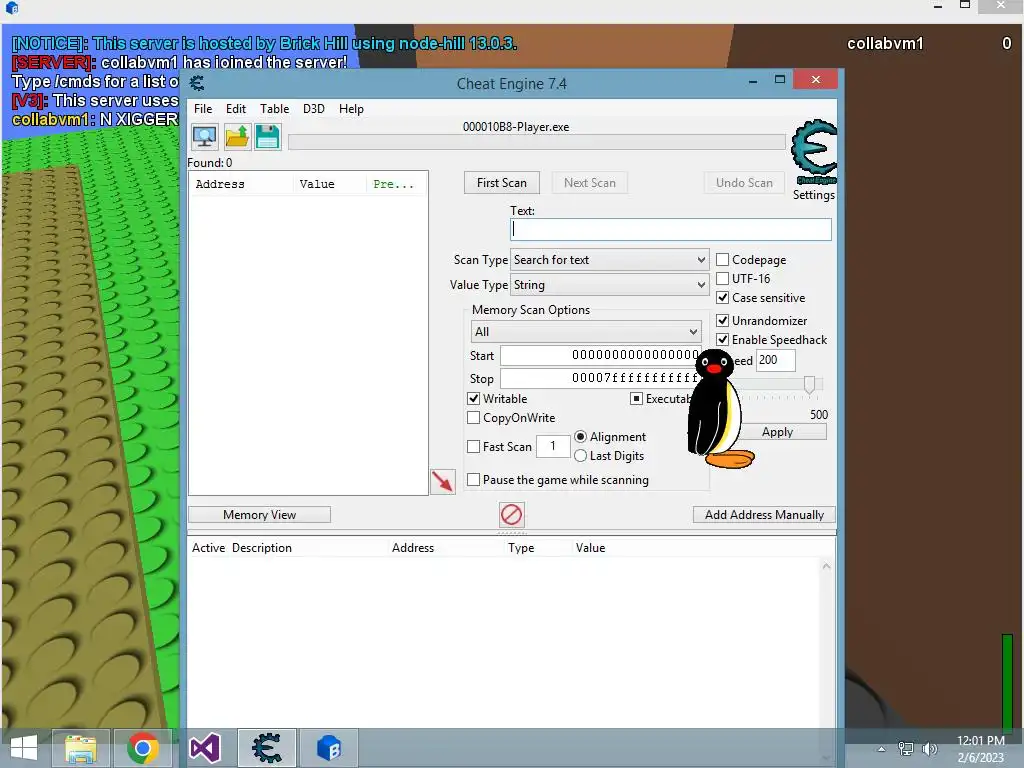The image size is (1024, 768).
Task: Open the Table menu
Action: 274,109
